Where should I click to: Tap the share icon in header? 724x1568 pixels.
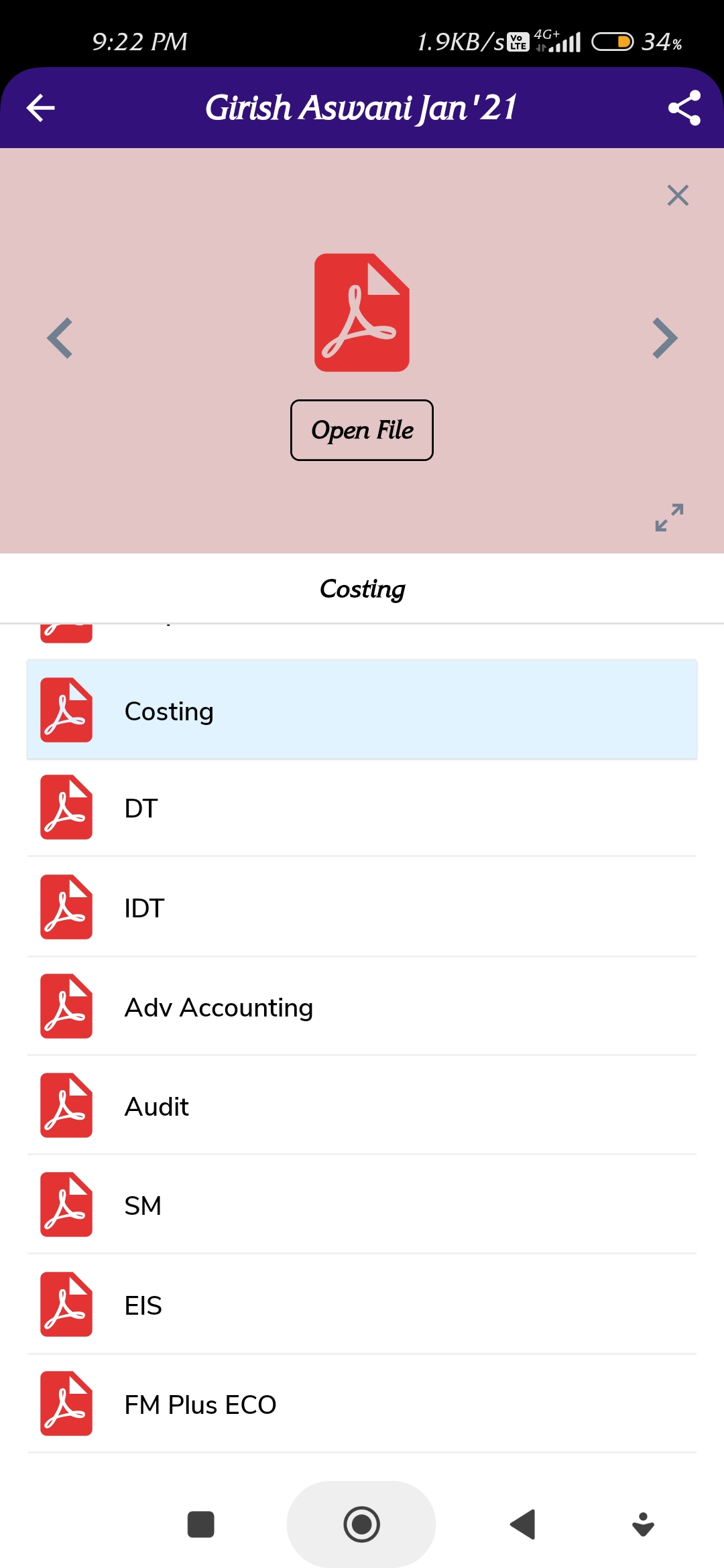click(x=684, y=108)
